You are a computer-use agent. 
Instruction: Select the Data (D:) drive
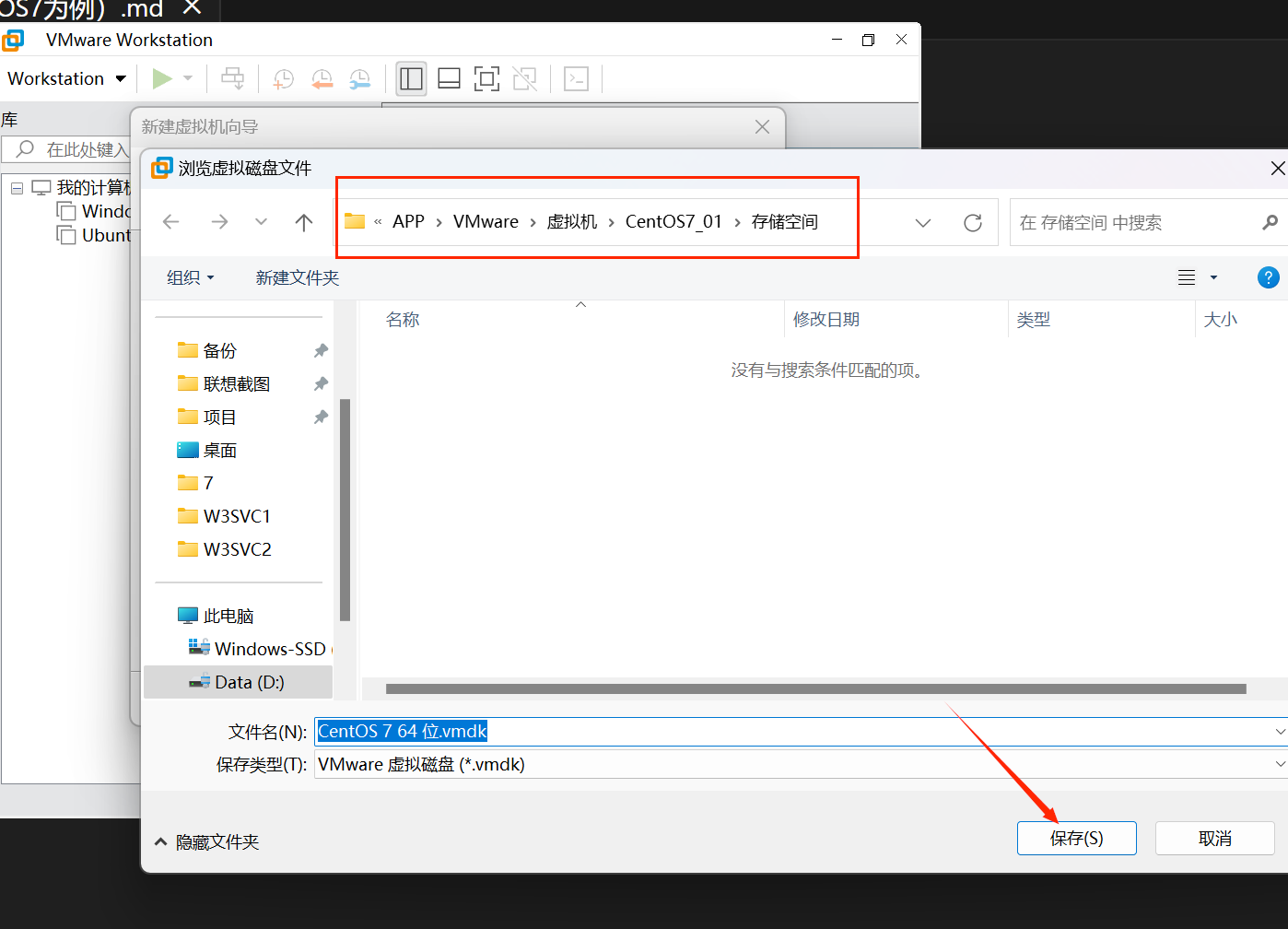(240, 682)
